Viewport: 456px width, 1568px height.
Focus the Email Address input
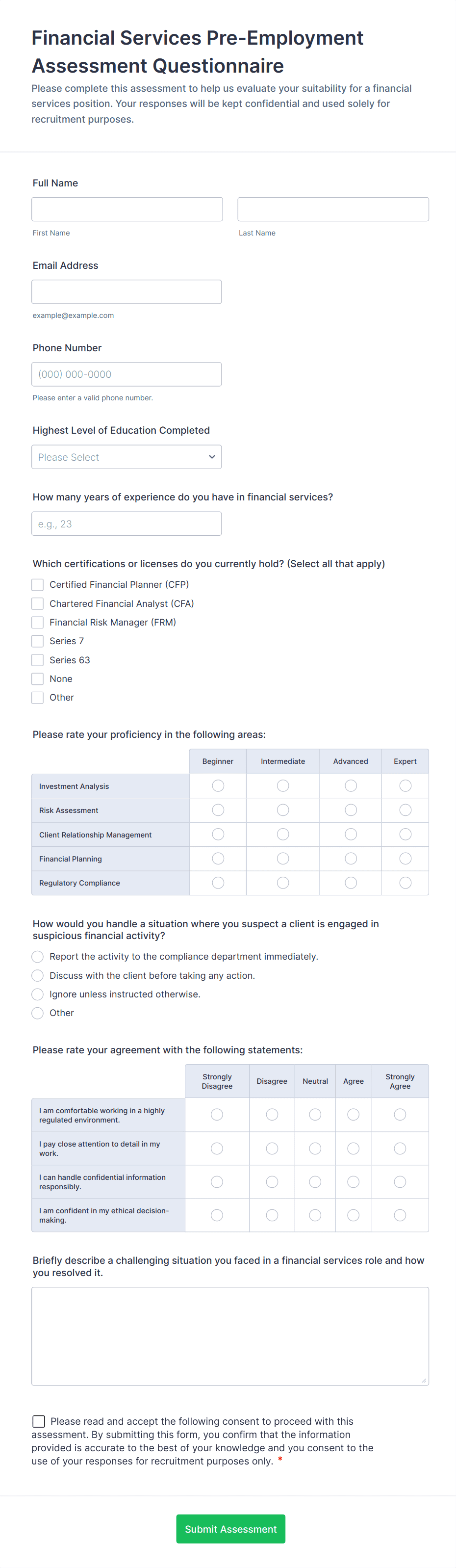[x=127, y=291]
